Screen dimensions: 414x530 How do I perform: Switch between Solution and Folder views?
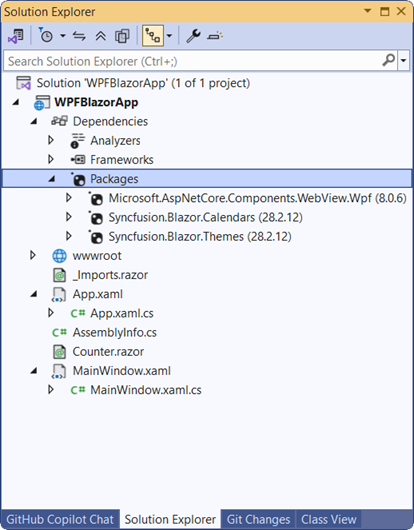coord(16,35)
